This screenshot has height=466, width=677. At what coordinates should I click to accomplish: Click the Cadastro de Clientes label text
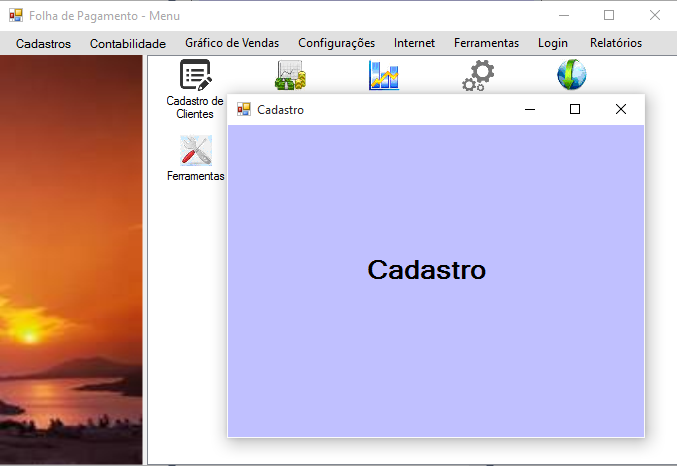tap(195, 107)
